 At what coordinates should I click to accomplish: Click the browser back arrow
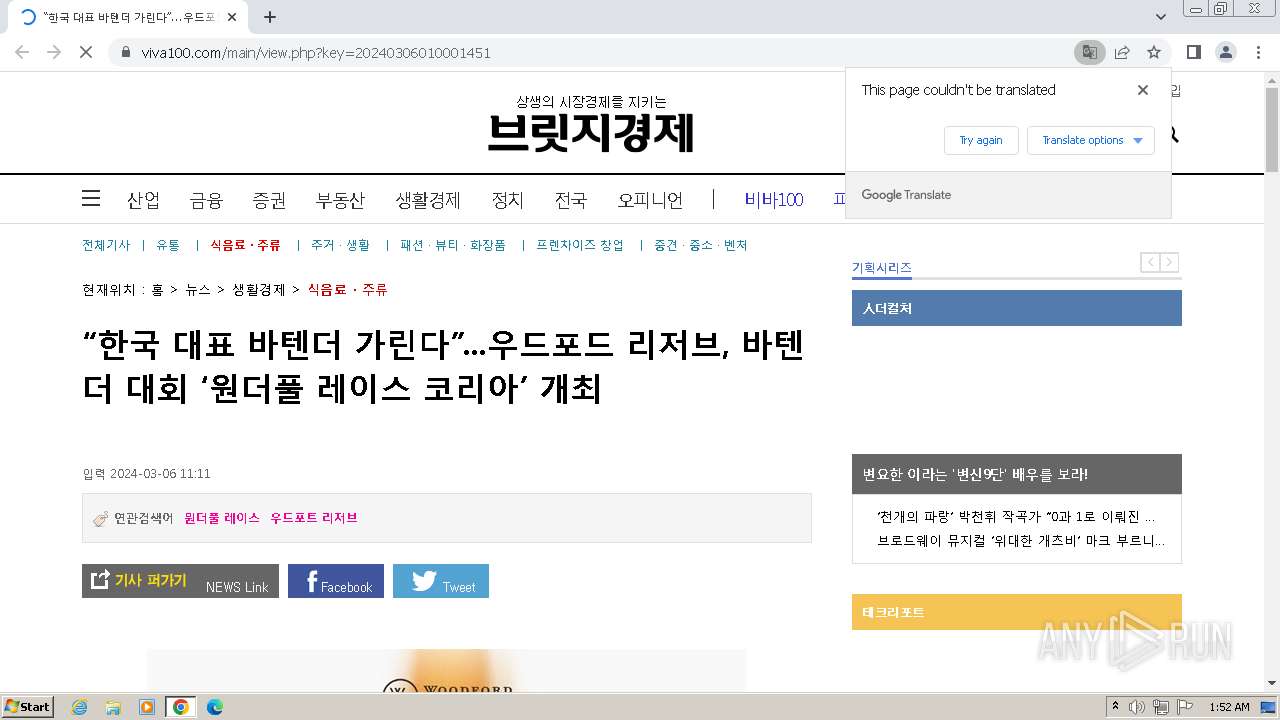22,52
